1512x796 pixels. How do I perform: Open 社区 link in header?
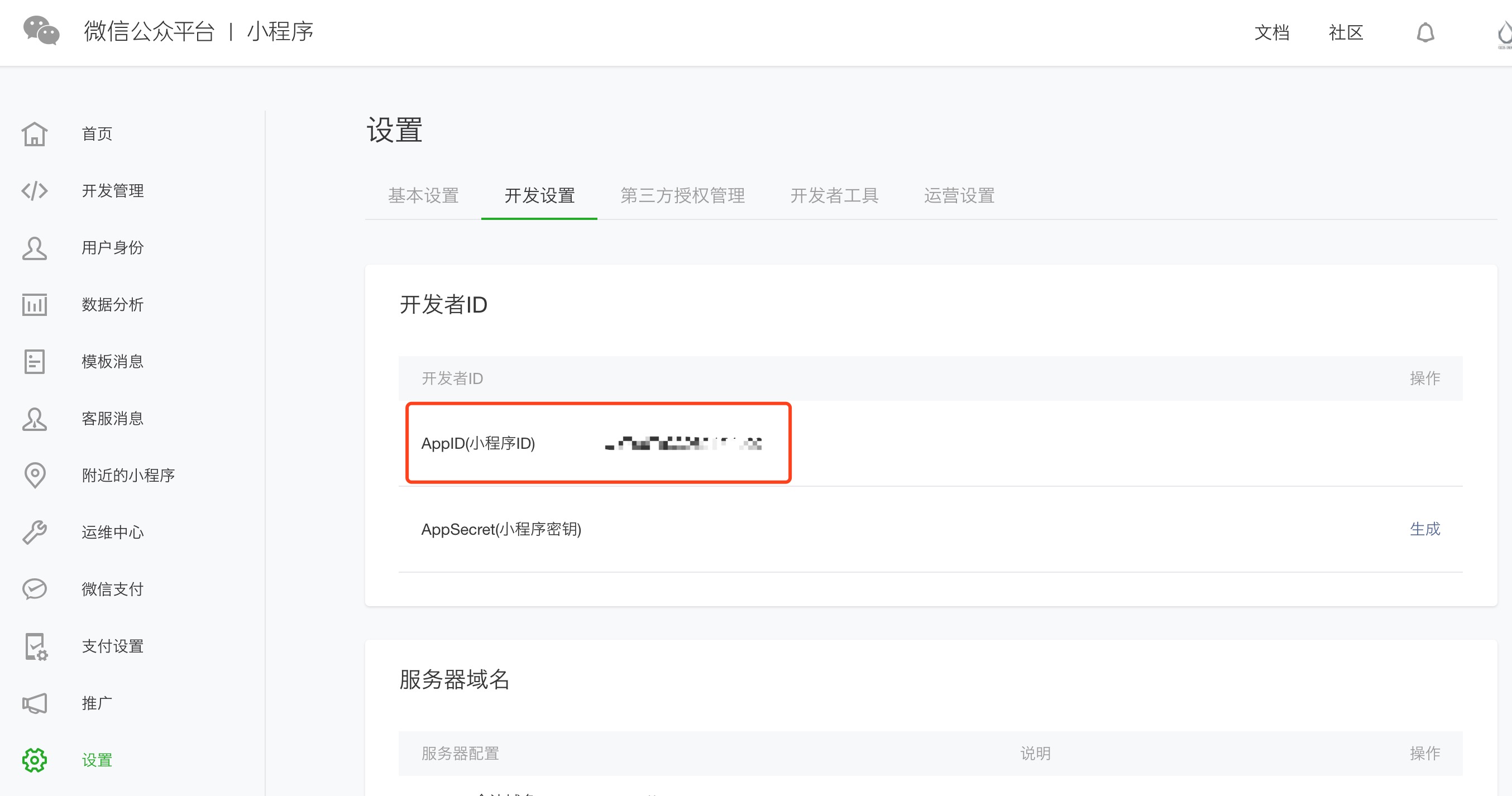[1345, 32]
